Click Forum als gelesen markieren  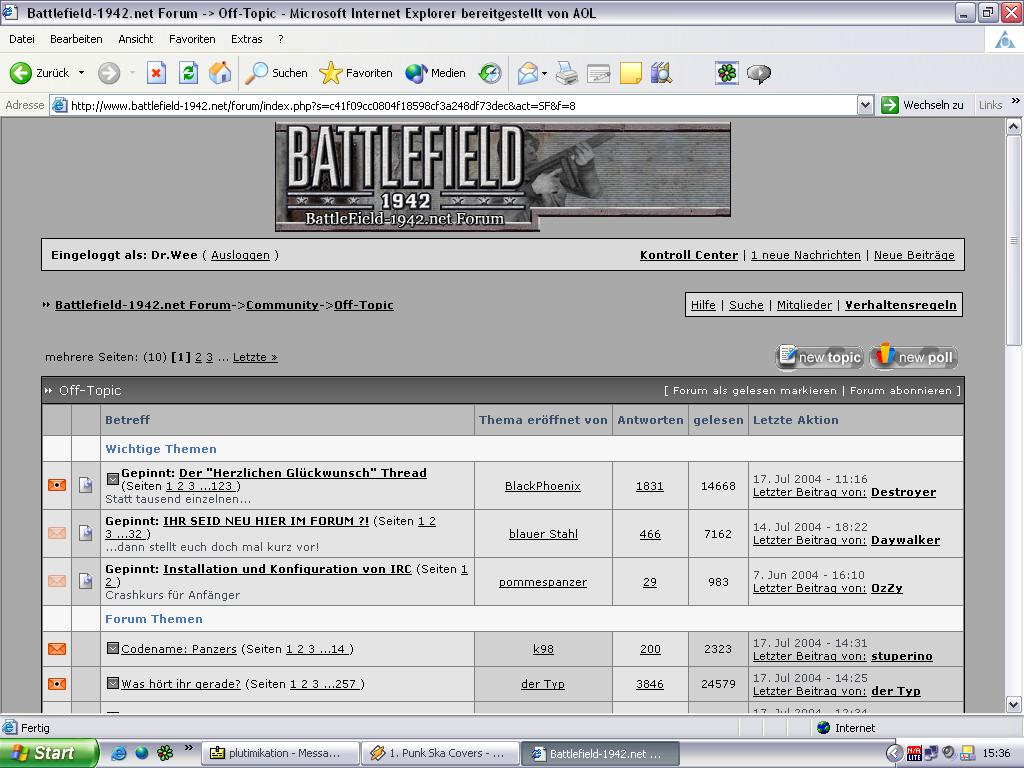[x=754, y=391]
